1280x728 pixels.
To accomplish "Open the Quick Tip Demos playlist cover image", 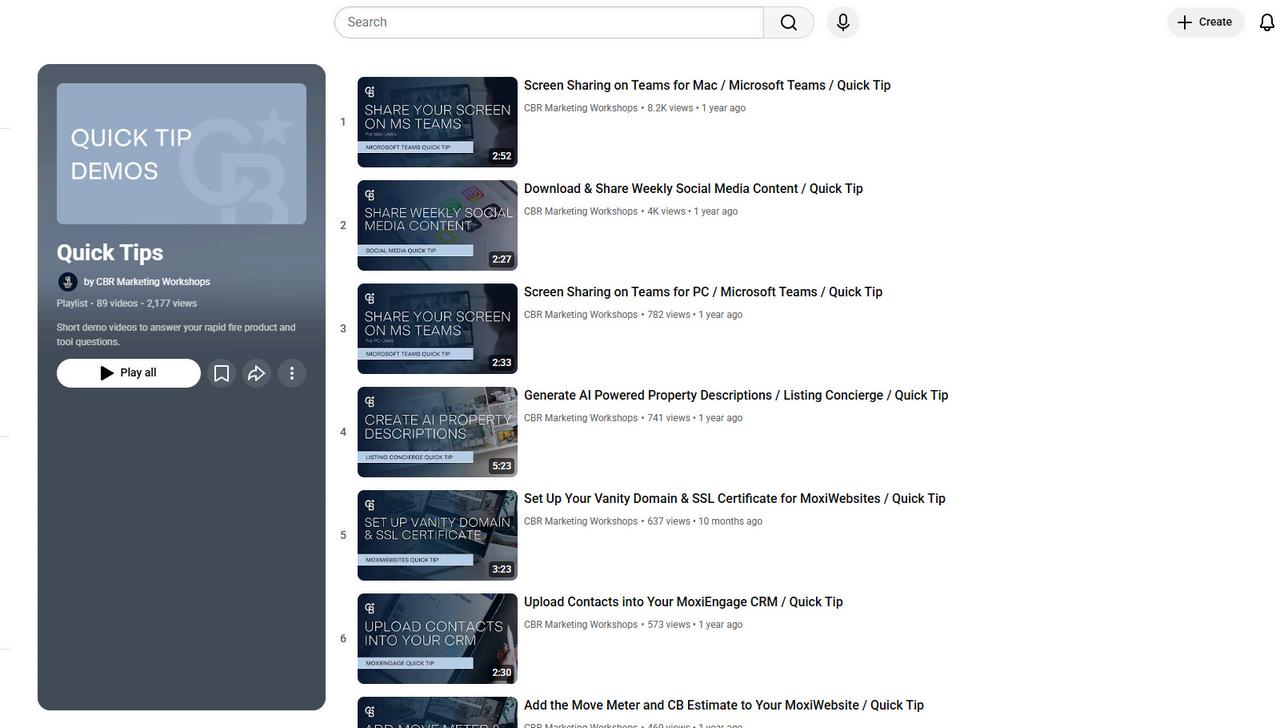I will pyautogui.click(x=182, y=154).
